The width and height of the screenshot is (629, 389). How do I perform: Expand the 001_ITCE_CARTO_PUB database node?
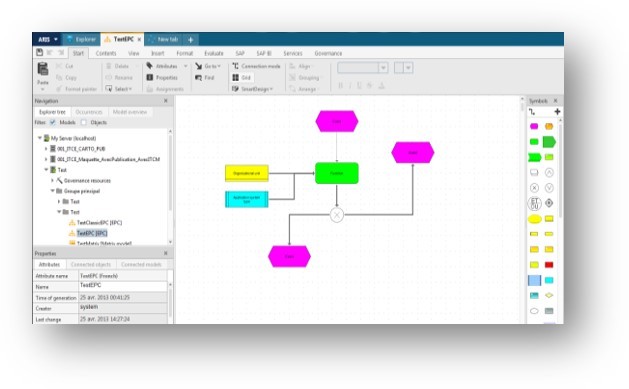46,149
